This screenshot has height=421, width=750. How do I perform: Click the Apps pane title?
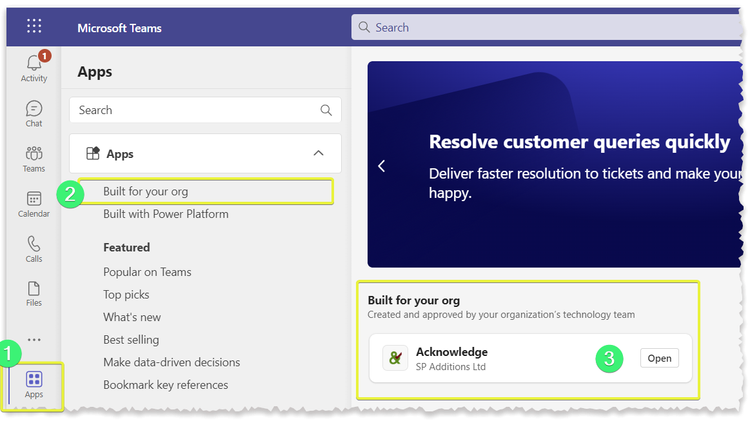click(95, 72)
